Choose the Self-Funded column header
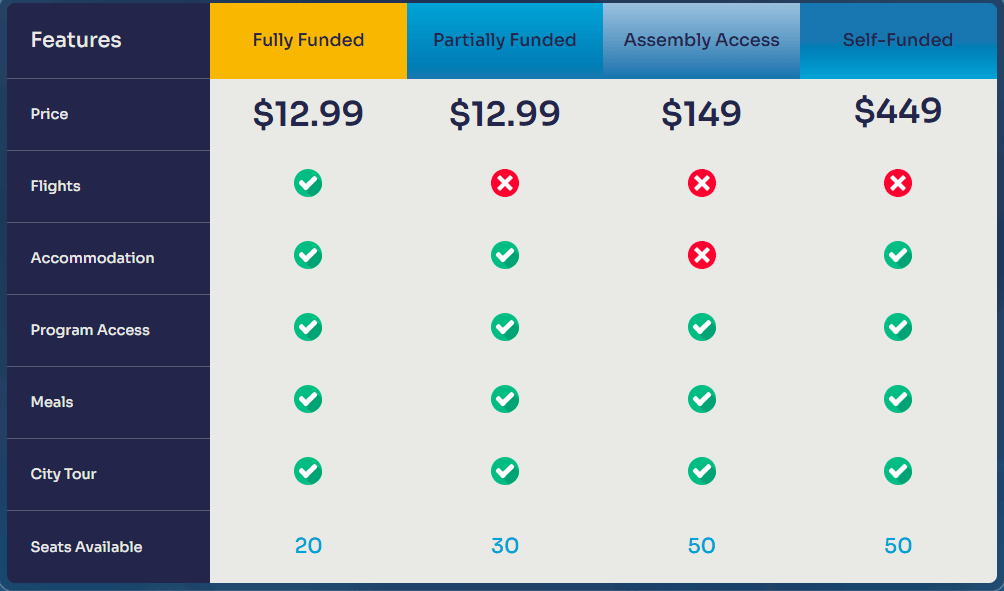This screenshot has height=591, width=1004. click(x=898, y=41)
